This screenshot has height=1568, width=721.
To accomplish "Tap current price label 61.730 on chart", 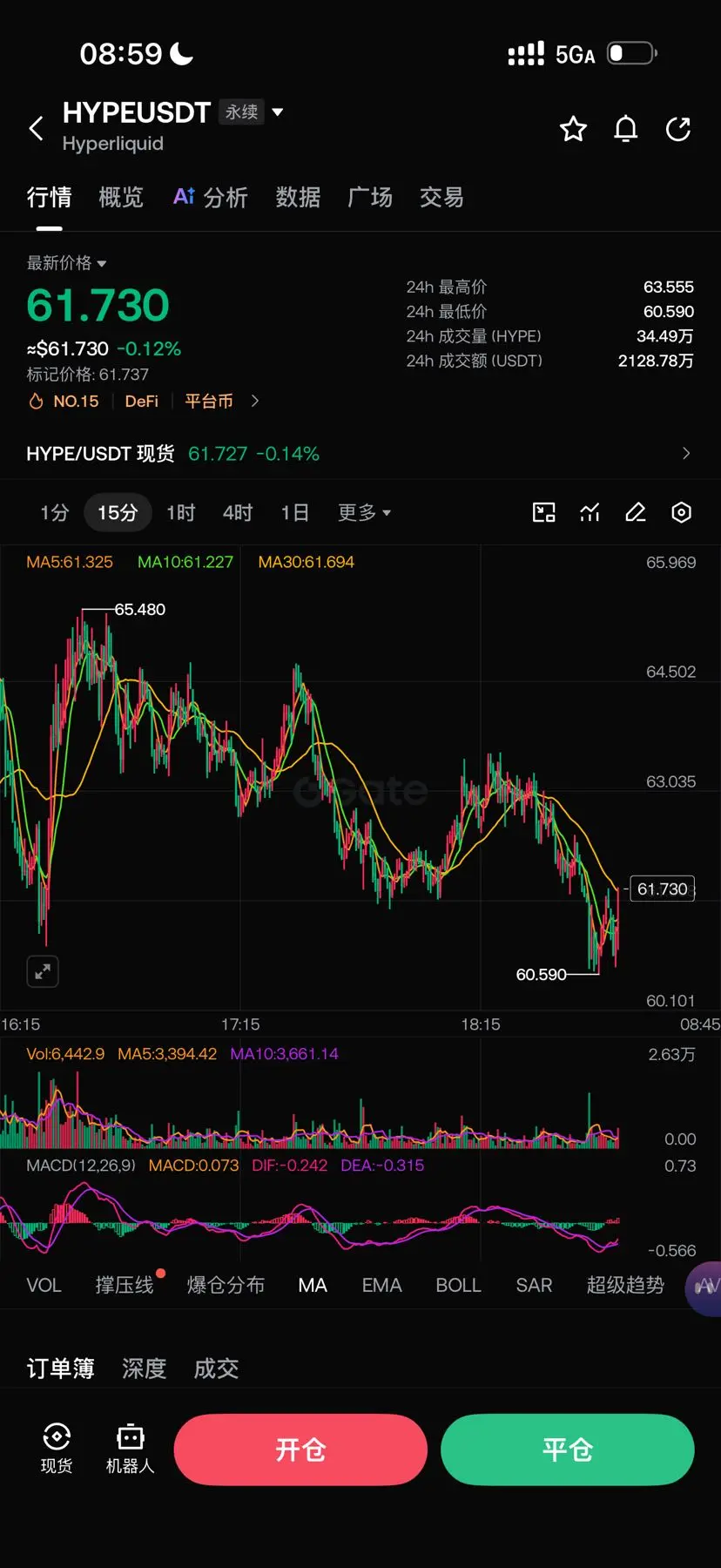I will 663,889.
